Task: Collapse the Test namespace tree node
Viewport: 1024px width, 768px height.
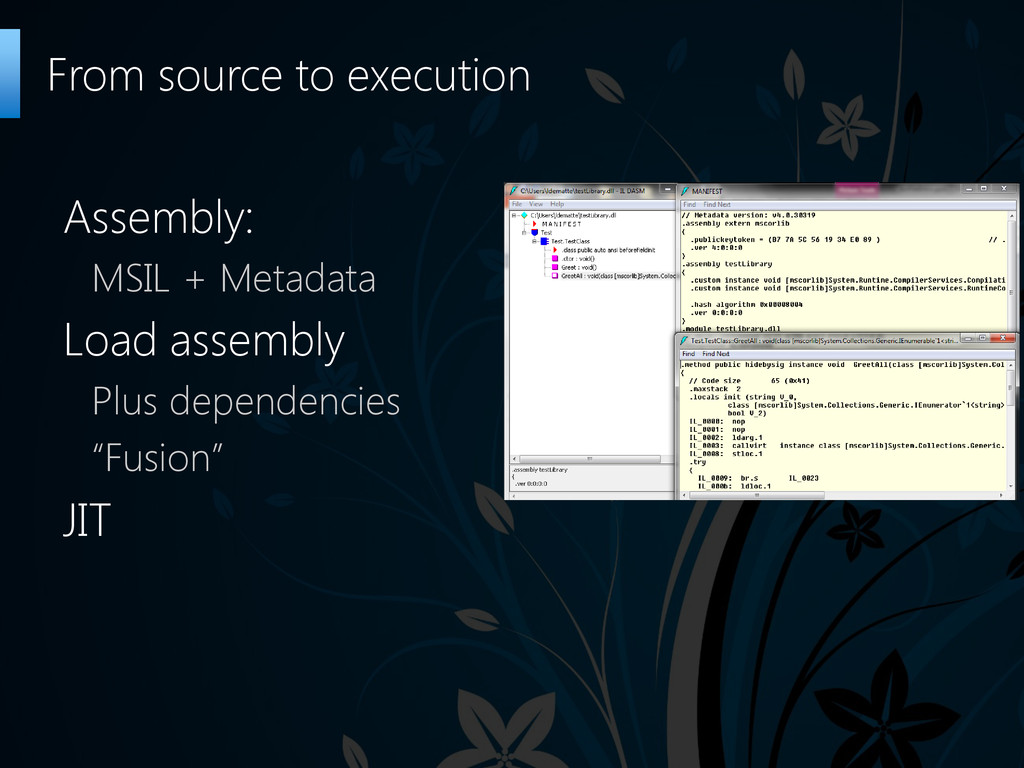Action: click(524, 232)
